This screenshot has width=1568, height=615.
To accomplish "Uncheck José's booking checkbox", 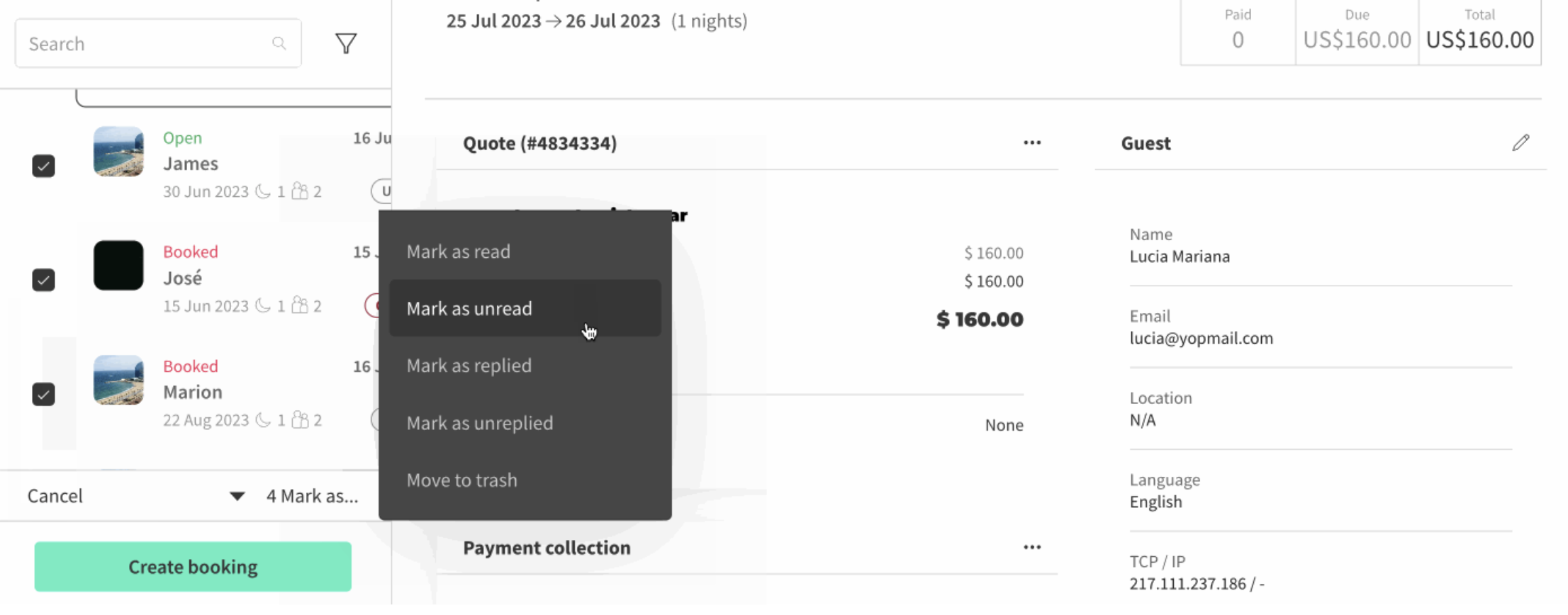I will click(43, 281).
